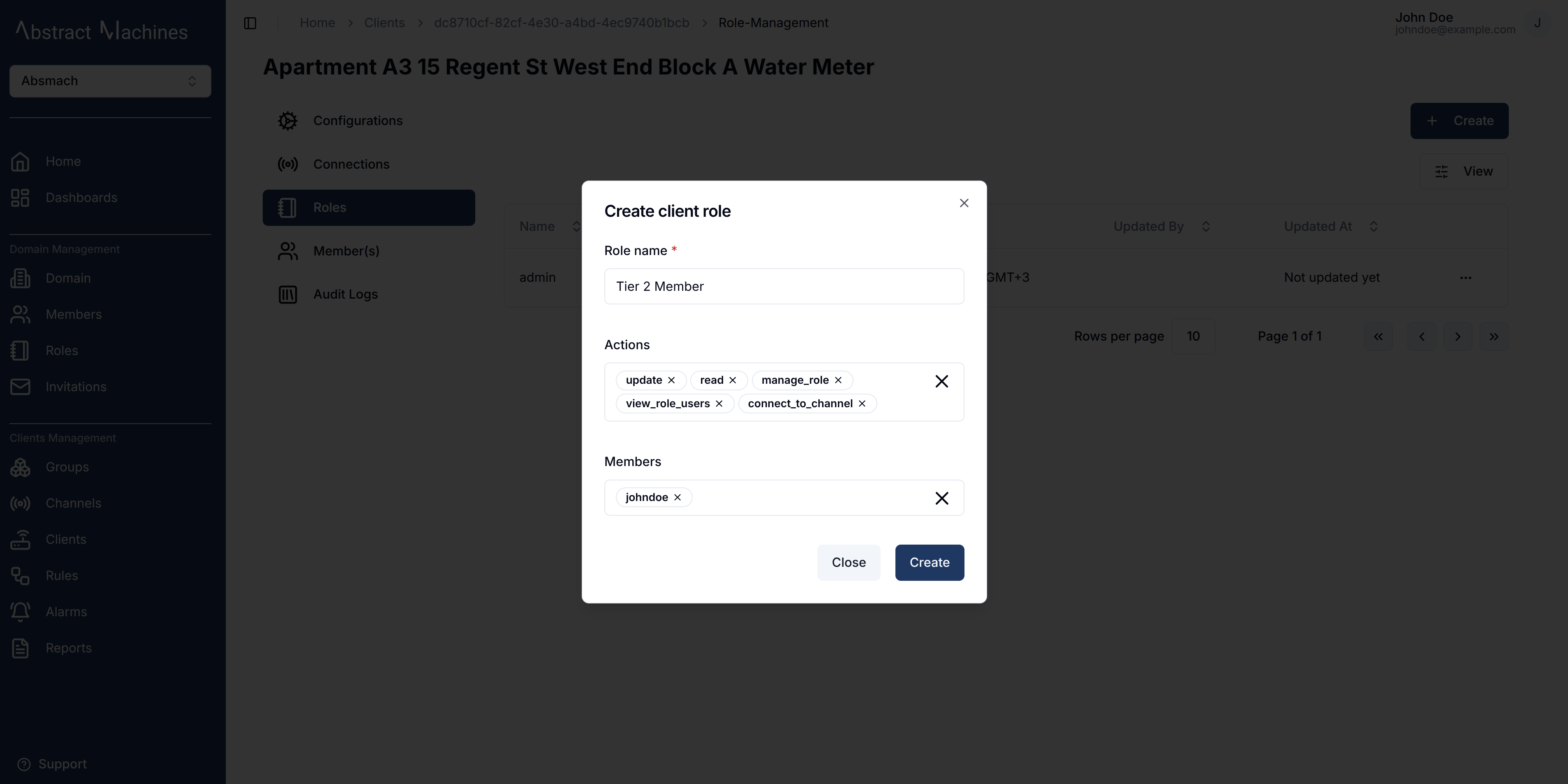Go to the next page of roles
The width and height of the screenshot is (1568, 784).
[1457, 337]
